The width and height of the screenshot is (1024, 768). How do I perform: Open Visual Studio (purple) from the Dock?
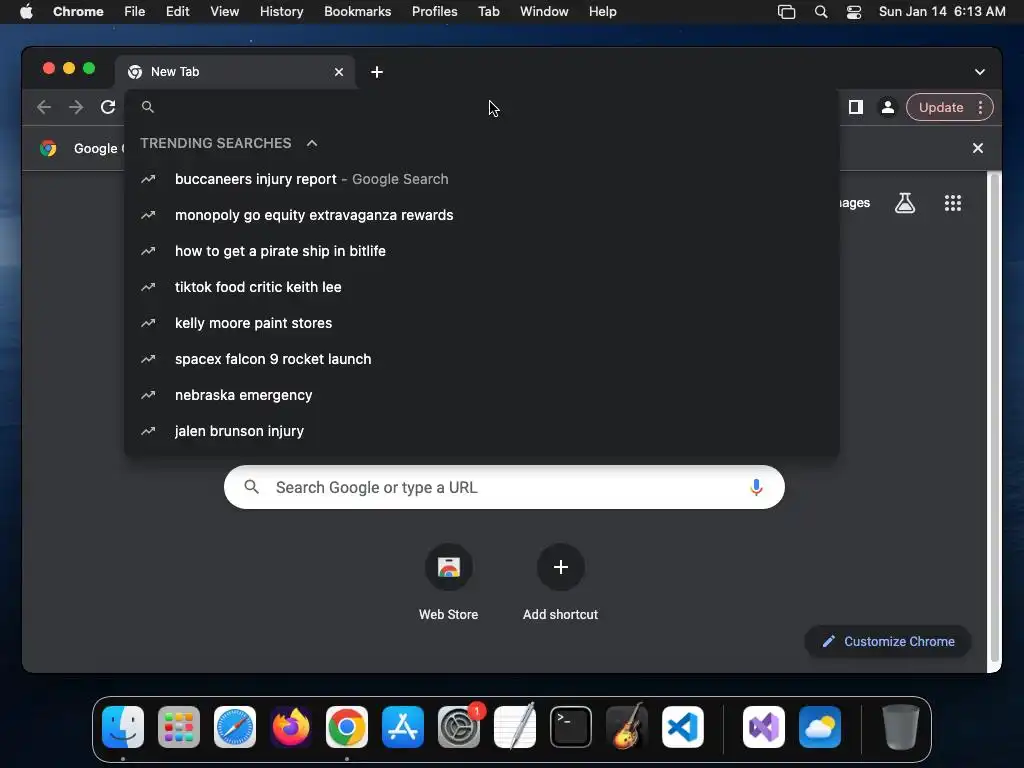point(763,727)
